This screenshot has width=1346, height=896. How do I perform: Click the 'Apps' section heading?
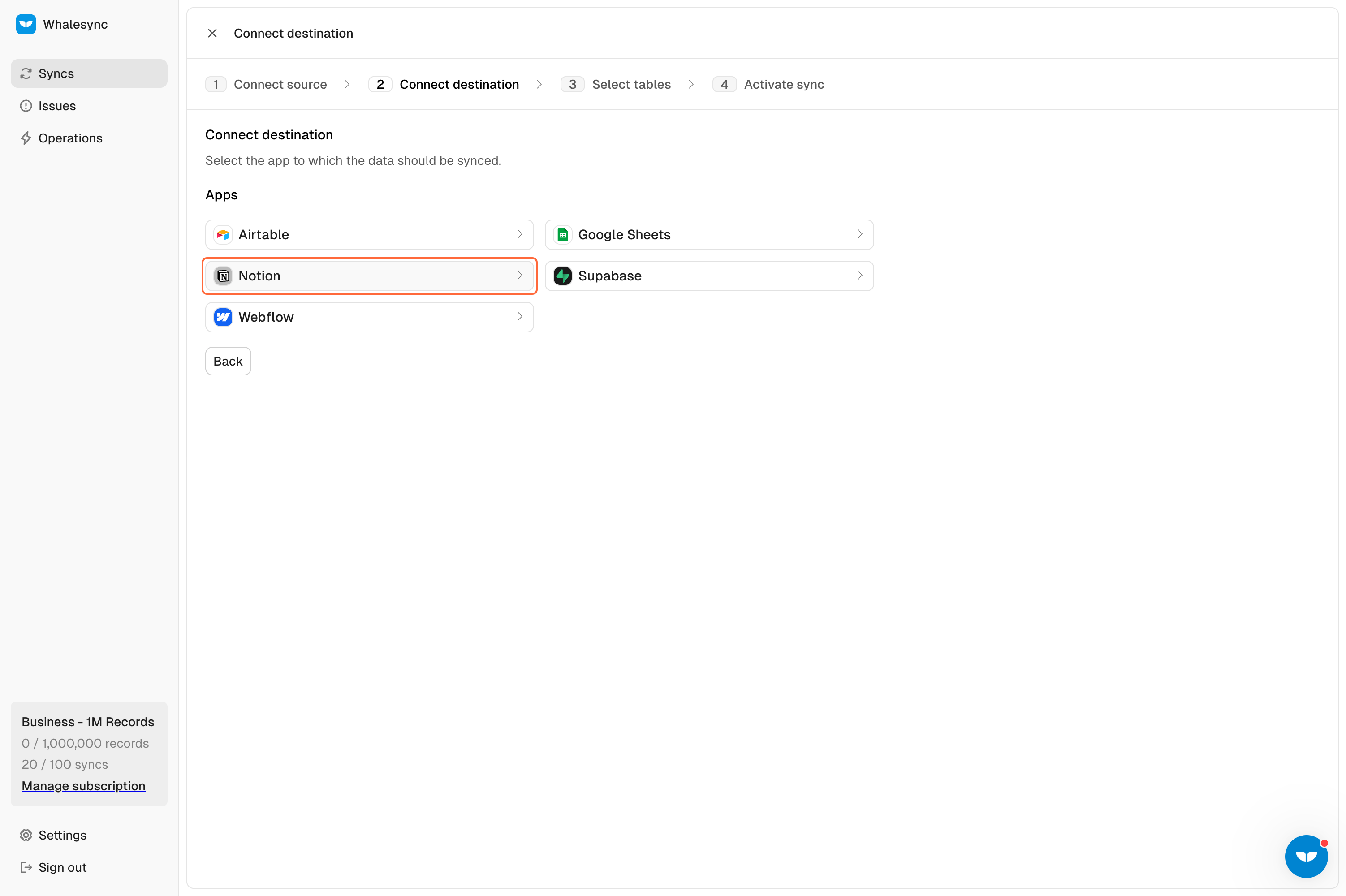pos(221,195)
